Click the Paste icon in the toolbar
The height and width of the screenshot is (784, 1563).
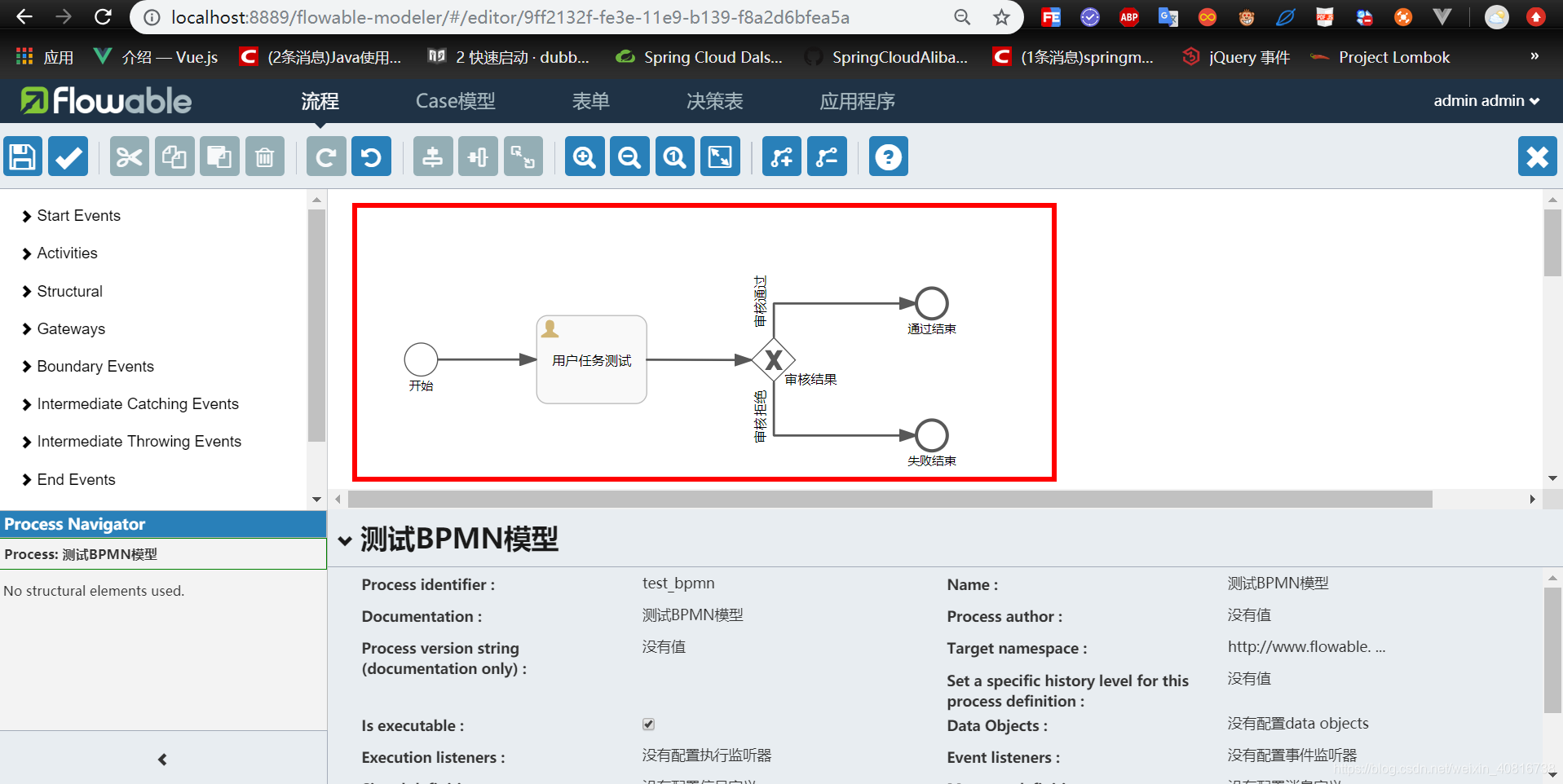(219, 156)
